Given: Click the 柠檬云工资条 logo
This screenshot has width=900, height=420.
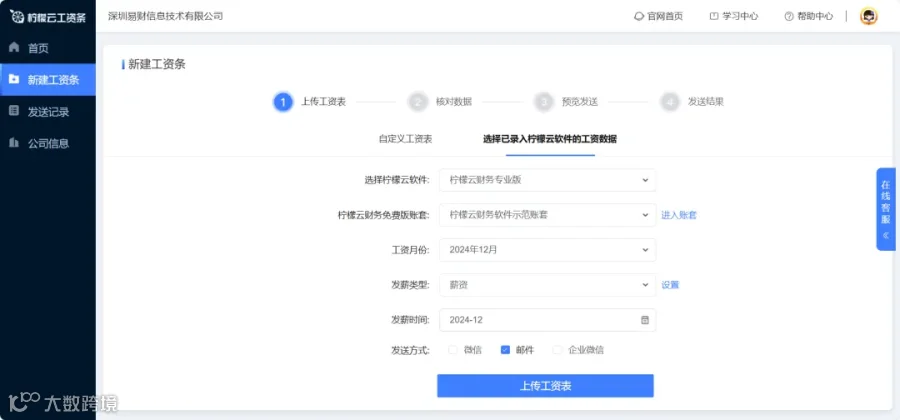Looking at the screenshot, I should (48, 17).
